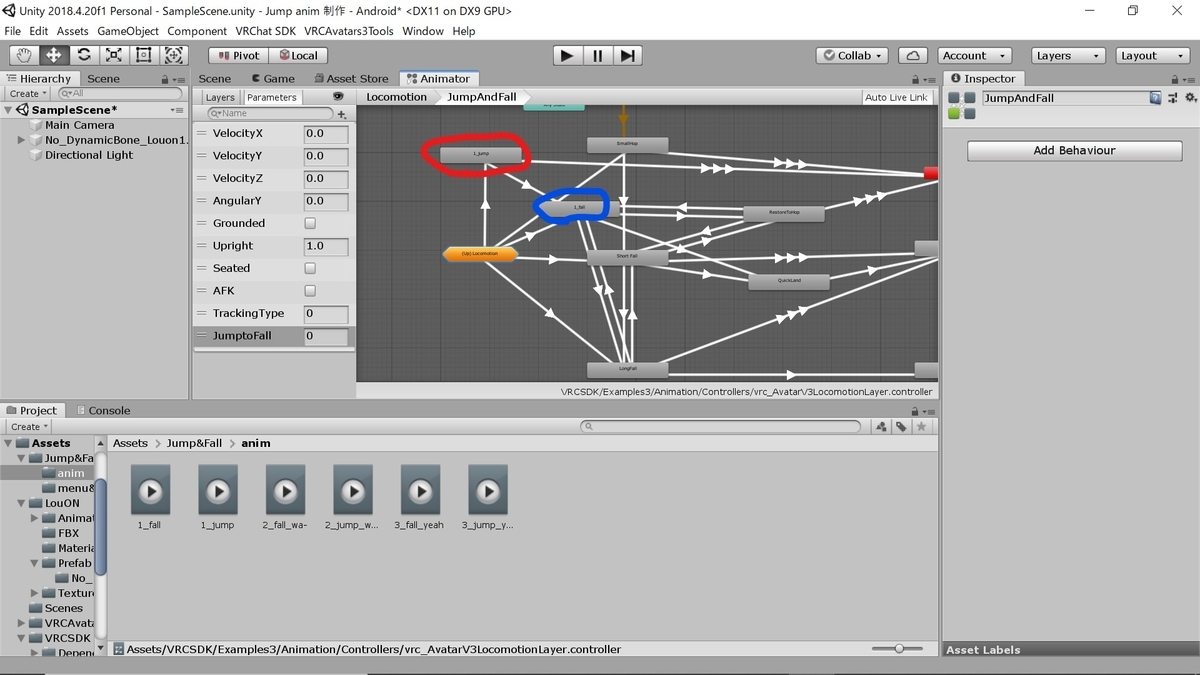Switch to the Console tab
Image resolution: width=1200 pixels, height=675 pixels.
(x=102, y=410)
